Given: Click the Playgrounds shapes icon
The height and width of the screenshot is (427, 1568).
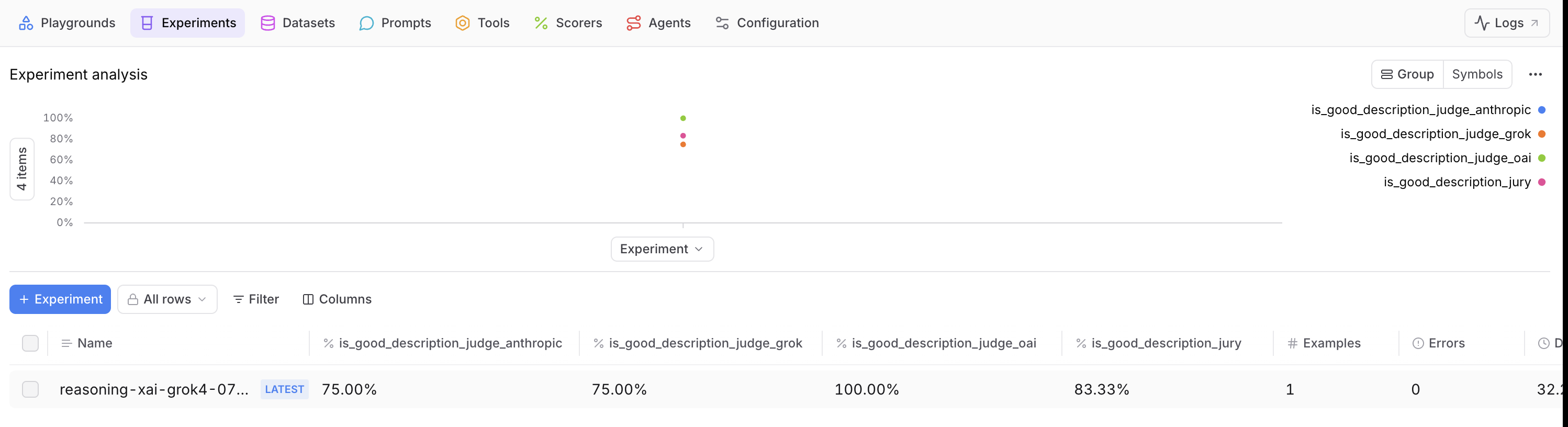Looking at the screenshot, I should click(26, 23).
